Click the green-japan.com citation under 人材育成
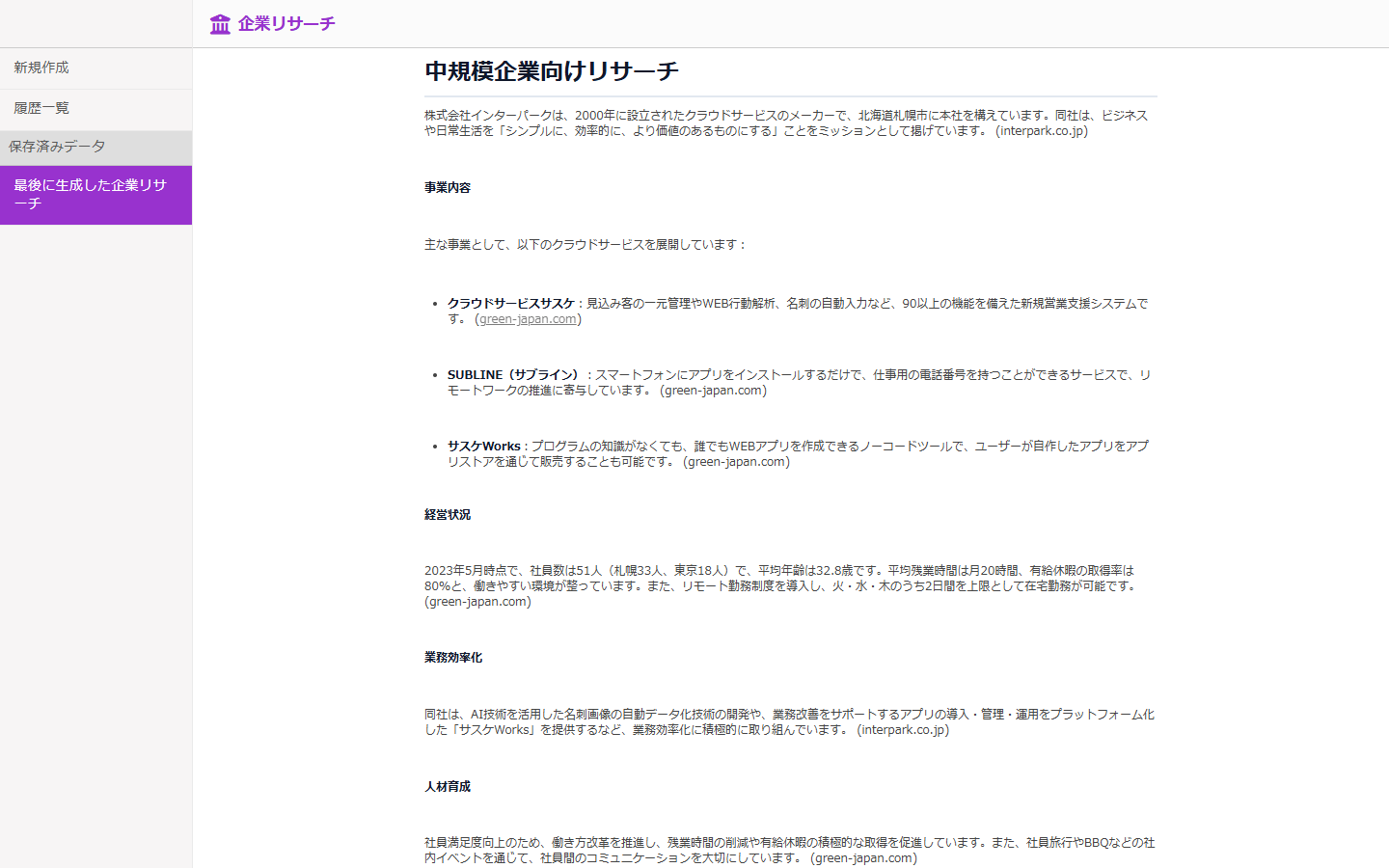Screen dimensions: 1389x868 [x=864, y=857]
